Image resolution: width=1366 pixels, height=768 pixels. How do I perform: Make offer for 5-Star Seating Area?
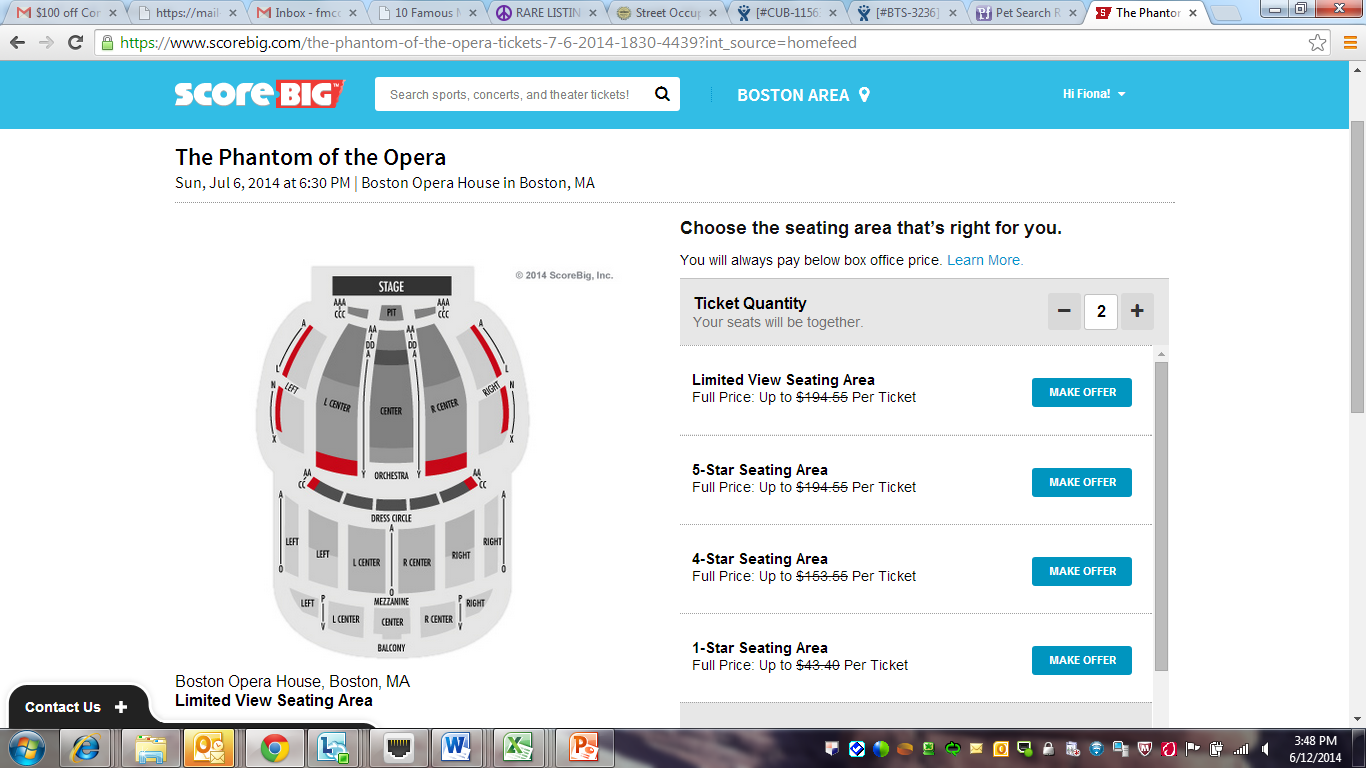pyautogui.click(x=1082, y=482)
